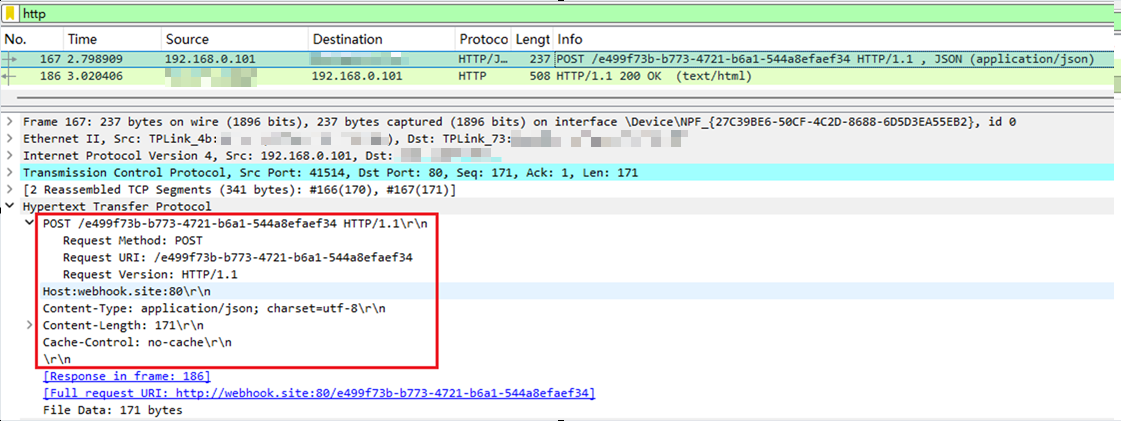Click destination 192.168.0.101 in packet 186

pyautogui.click(x=357, y=75)
